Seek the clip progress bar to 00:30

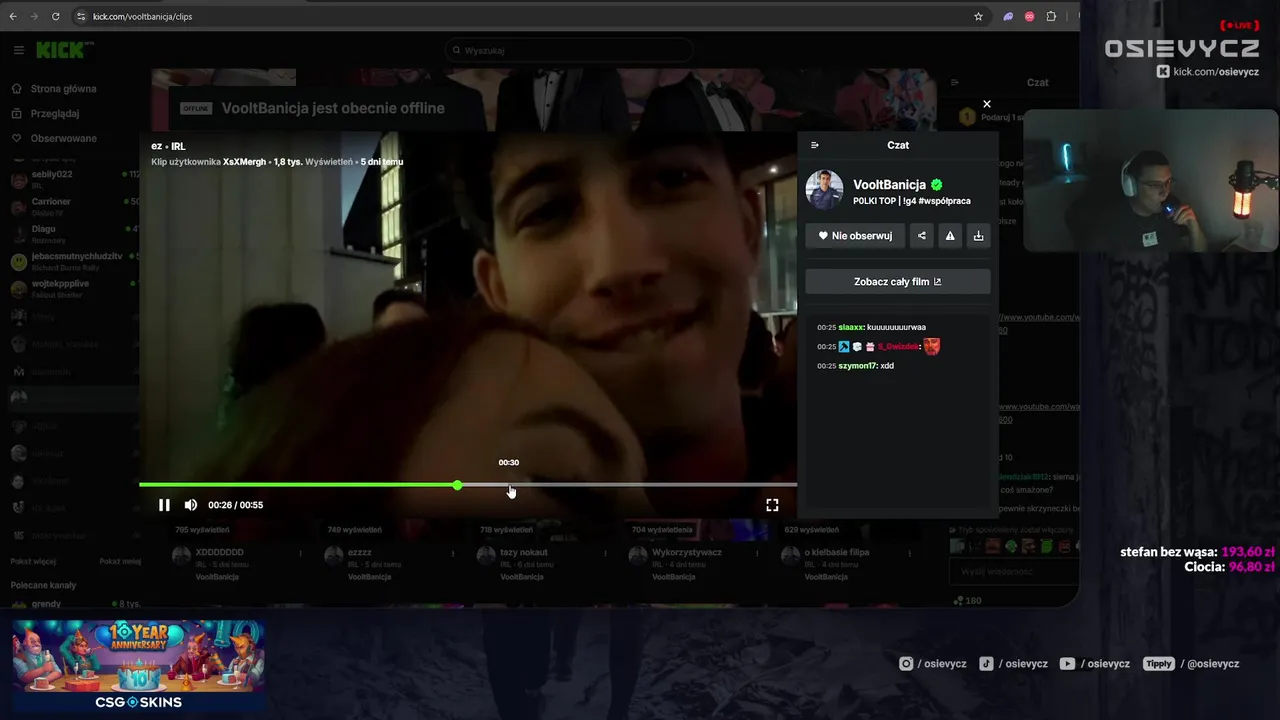pos(509,485)
